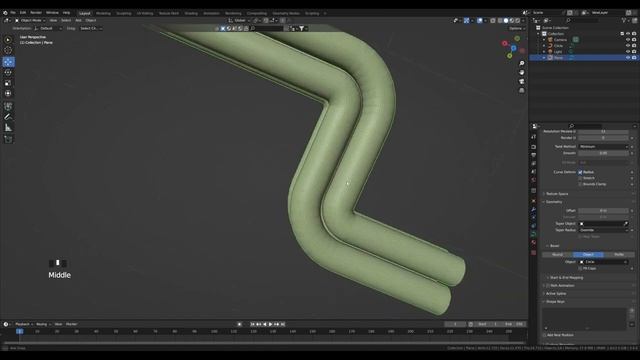Disable Collection render via camera icon

[x=634, y=33]
